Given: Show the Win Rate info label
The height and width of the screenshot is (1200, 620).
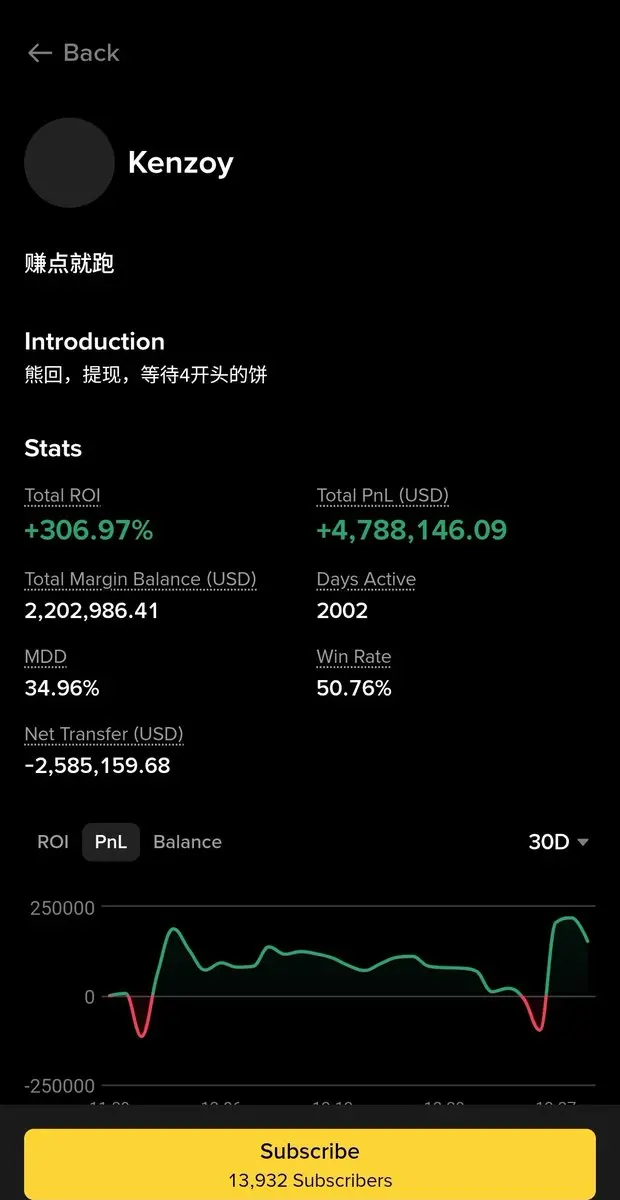Looking at the screenshot, I should pyautogui.click(x=354, y=657).
